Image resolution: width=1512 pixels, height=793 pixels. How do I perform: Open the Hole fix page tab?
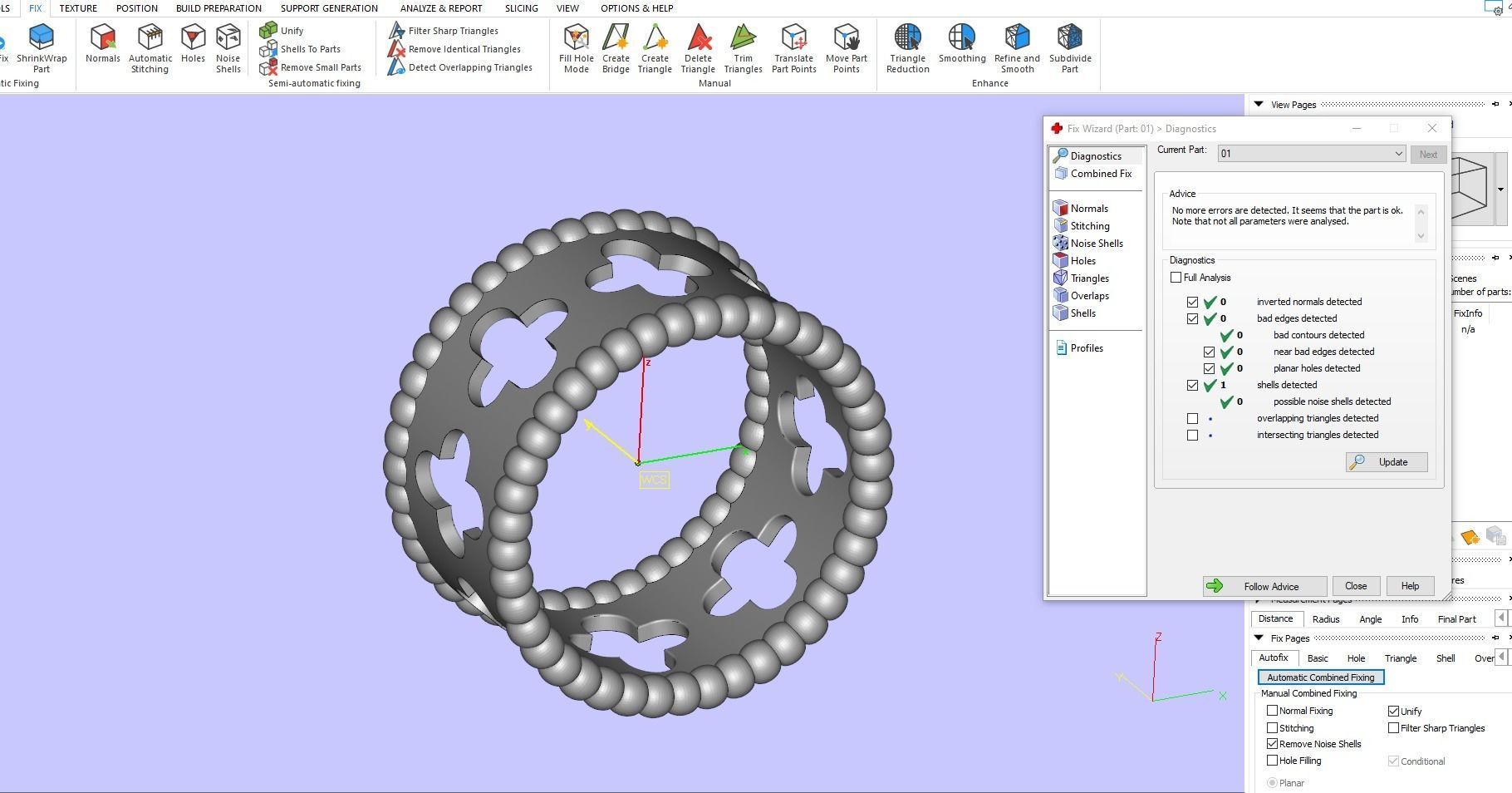click(1356, 658)
